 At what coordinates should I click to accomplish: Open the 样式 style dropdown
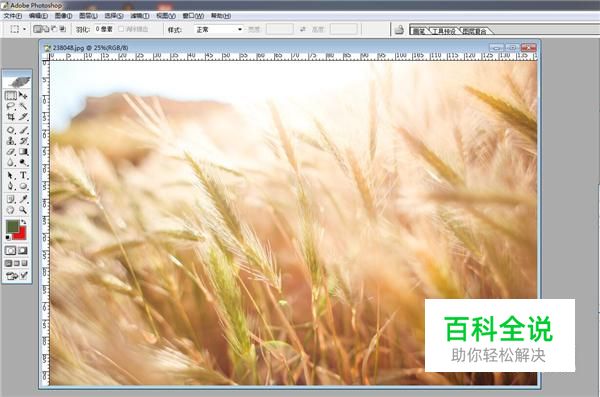pos(219,29)
